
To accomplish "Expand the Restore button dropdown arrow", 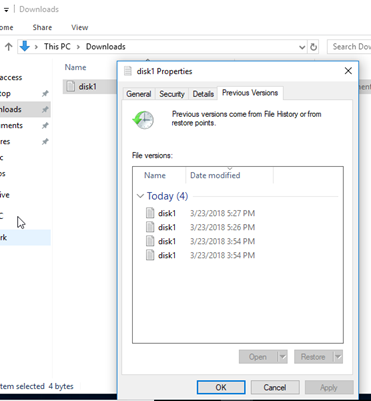I will (338, 357).
